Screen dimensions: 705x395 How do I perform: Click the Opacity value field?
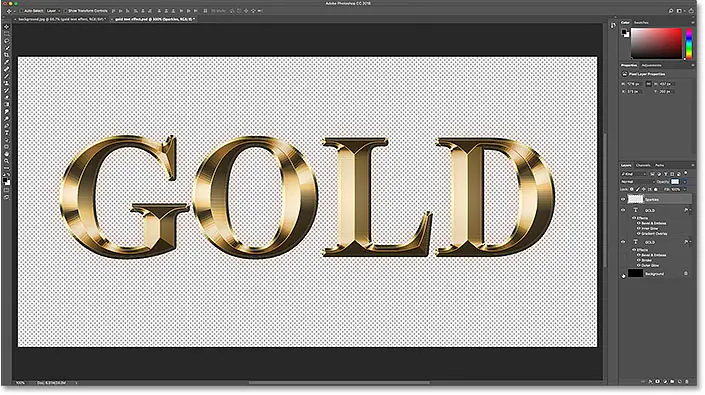click(x=675, y=182)
